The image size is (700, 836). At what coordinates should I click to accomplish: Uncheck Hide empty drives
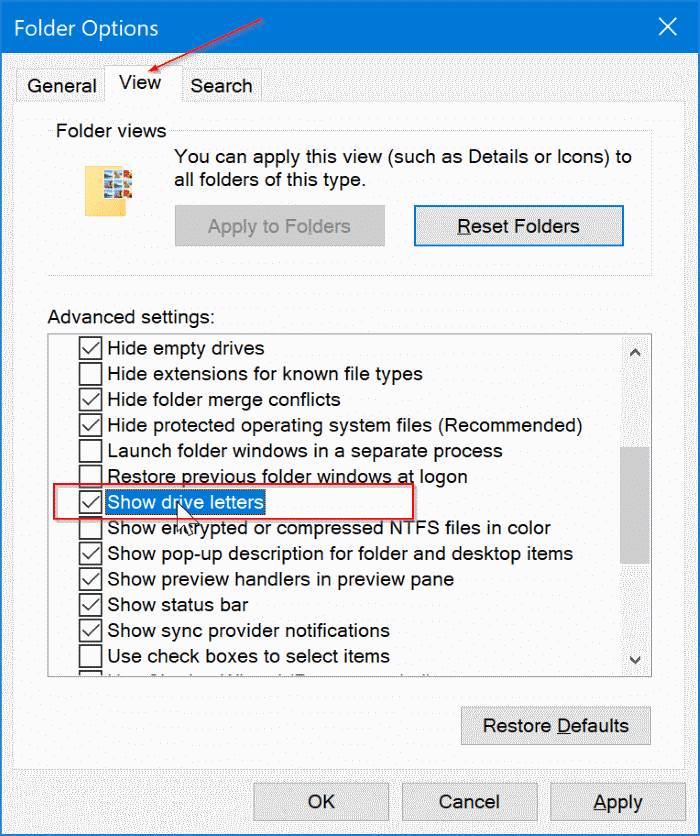click(x=90, y=348)
